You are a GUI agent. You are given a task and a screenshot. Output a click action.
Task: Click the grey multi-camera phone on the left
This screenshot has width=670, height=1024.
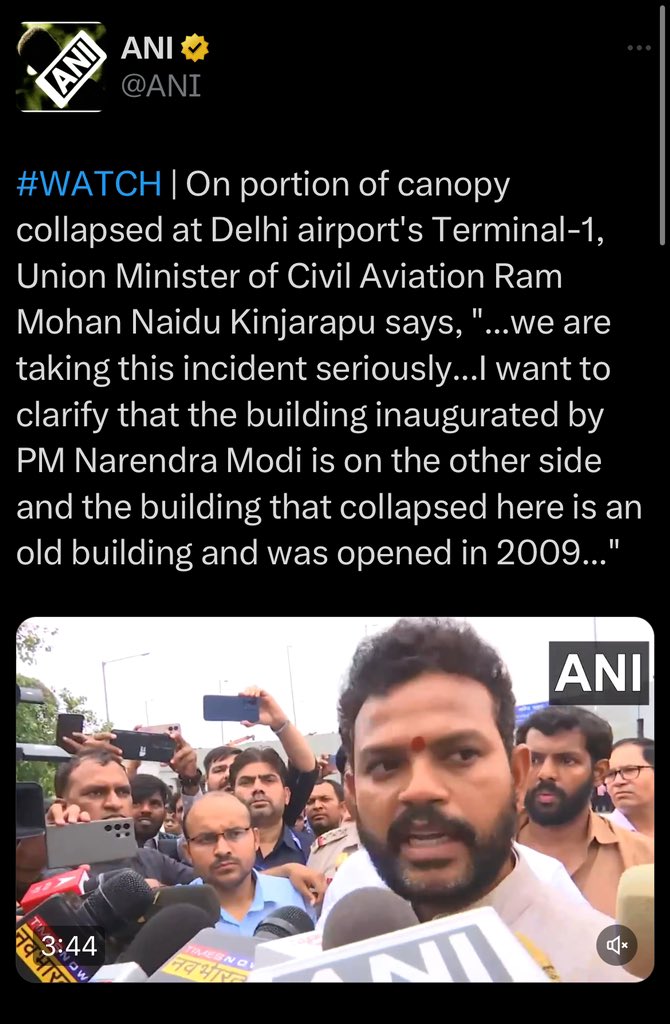tap(91, 842)
